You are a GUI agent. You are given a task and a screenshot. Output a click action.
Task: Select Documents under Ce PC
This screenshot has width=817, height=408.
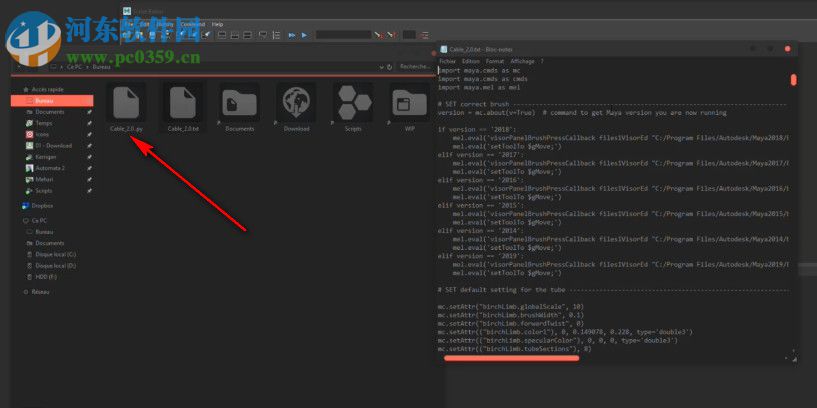point(49,243)
